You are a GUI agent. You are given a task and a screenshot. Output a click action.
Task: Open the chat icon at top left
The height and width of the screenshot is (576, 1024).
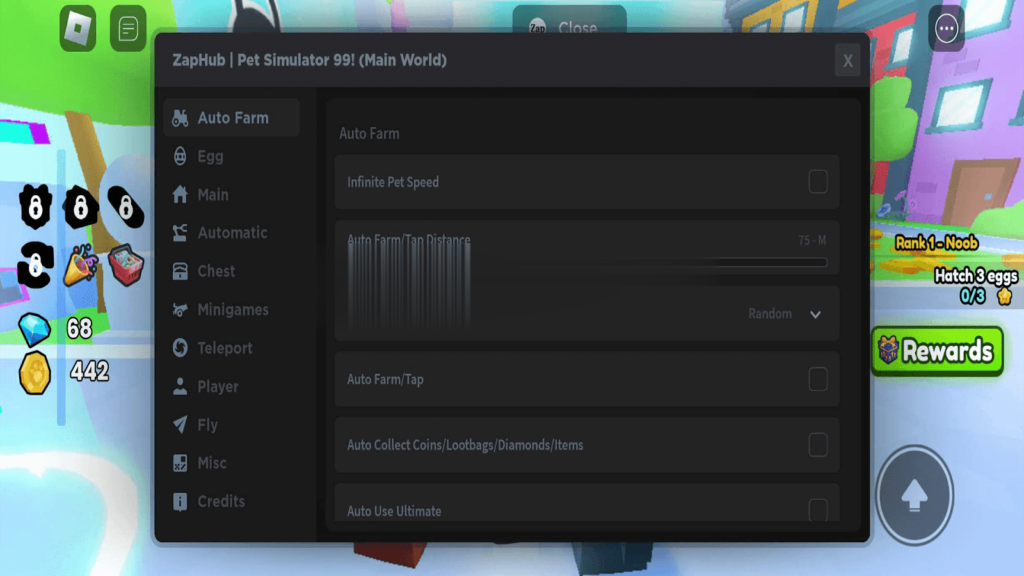128,28
